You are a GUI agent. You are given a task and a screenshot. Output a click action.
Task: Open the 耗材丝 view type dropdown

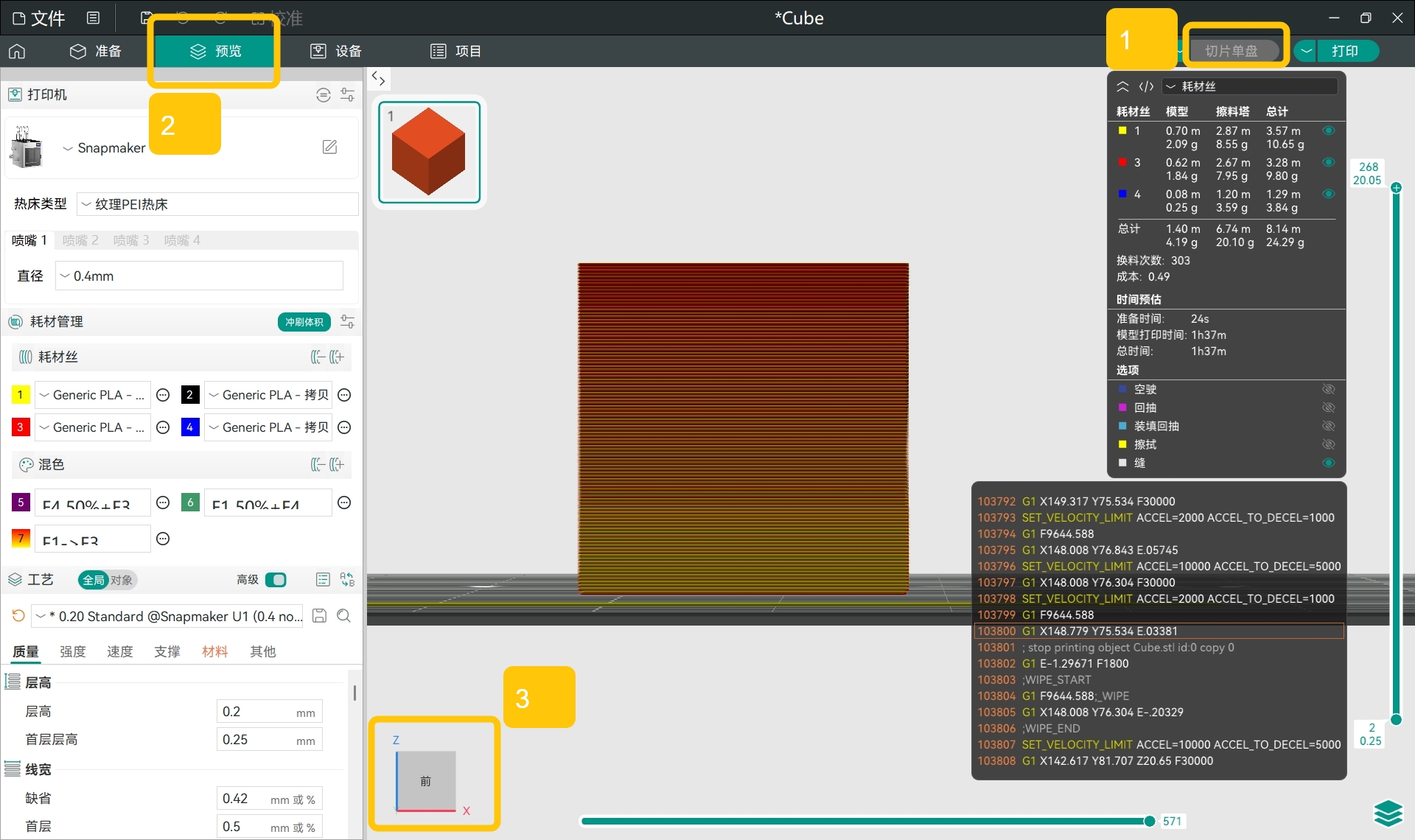pos(1250,86)
